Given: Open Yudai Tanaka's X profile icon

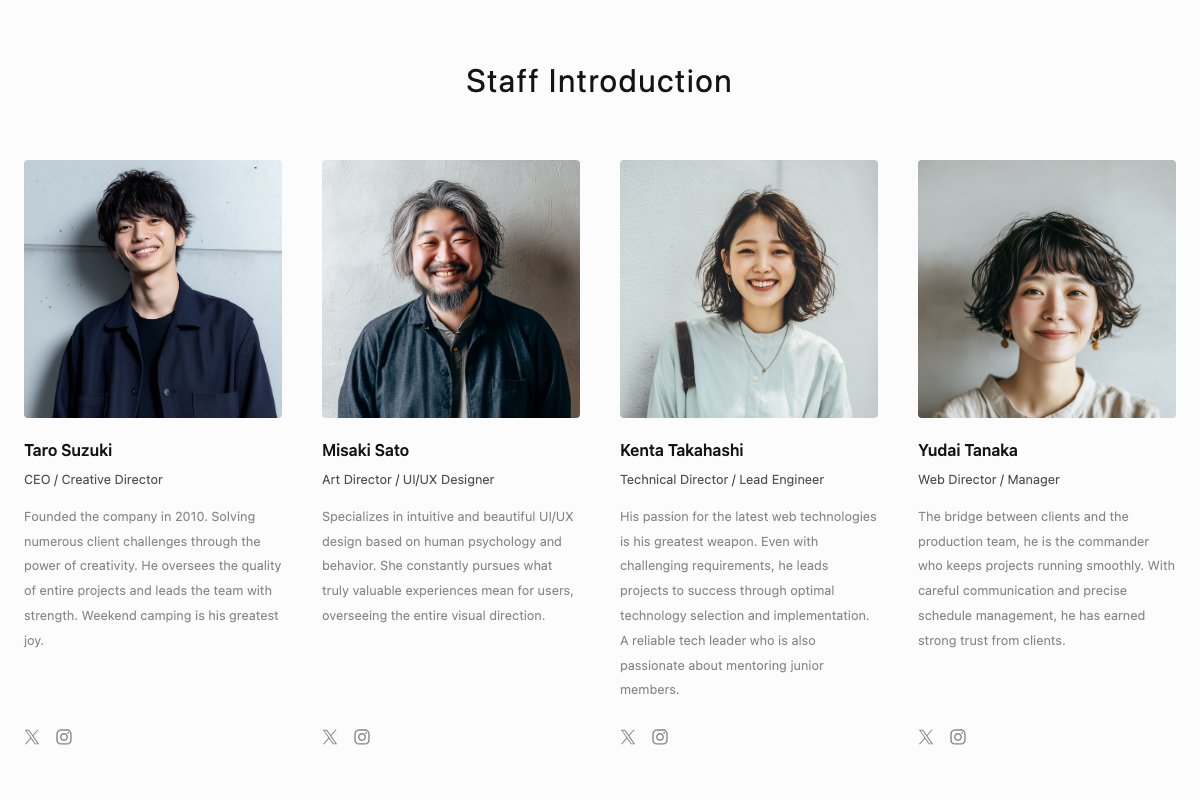Looking at the screenshot, I should [x=926, y=737].
